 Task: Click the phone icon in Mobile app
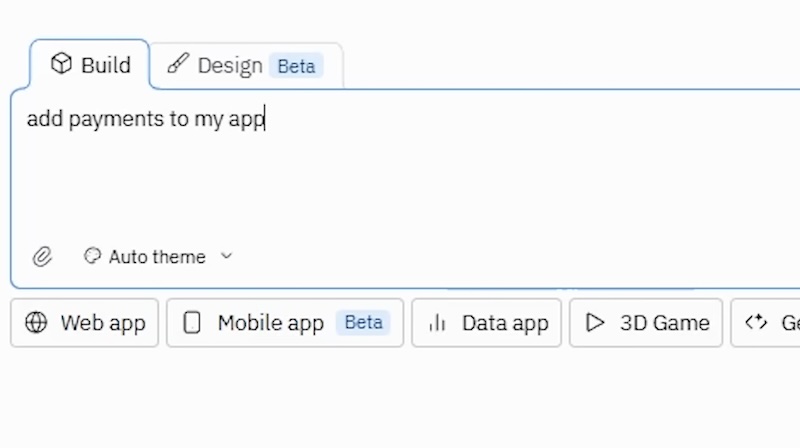[193, 323]
